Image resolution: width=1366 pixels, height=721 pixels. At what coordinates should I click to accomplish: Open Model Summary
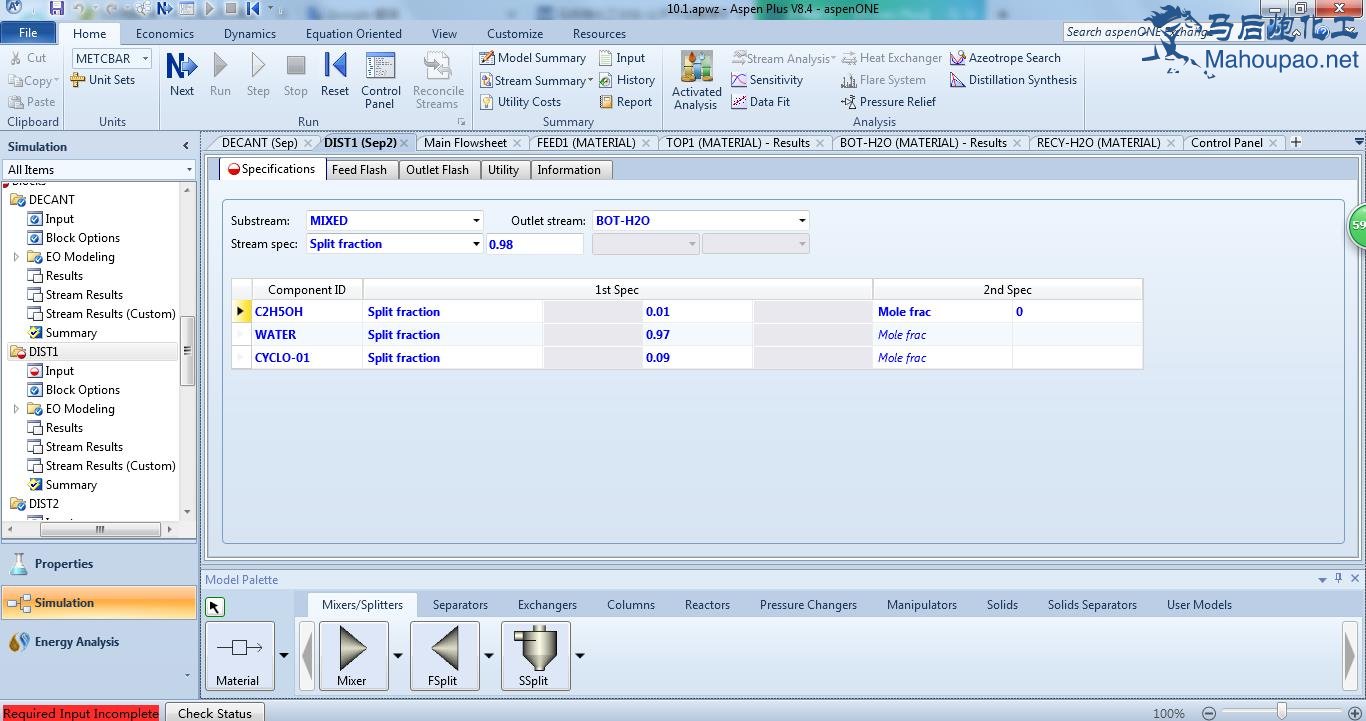532,58
